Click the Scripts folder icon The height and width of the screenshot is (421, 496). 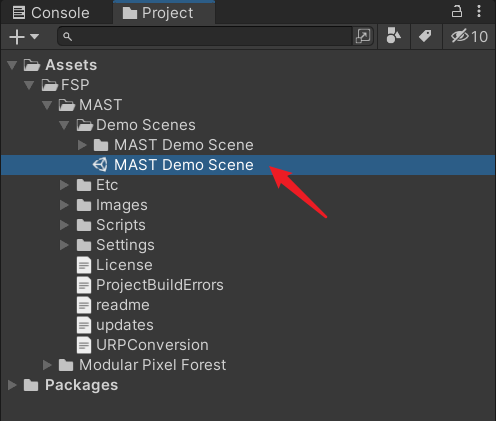point(84,225)
